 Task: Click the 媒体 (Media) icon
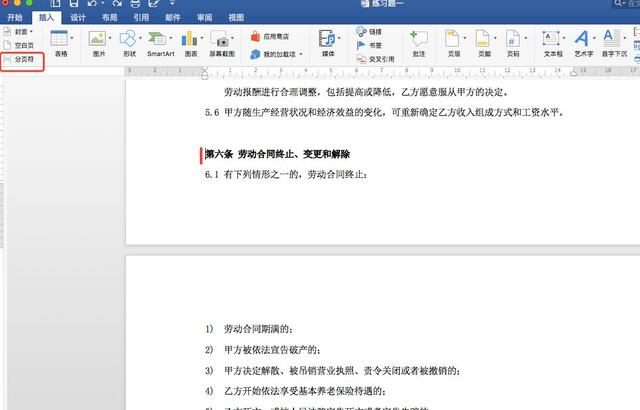tap(327, 38)
